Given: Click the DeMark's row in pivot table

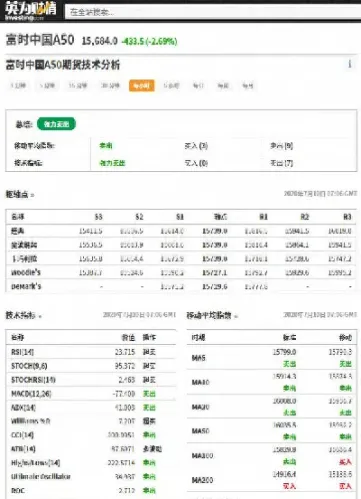Looking at the screenshot, I should (181, 286).
